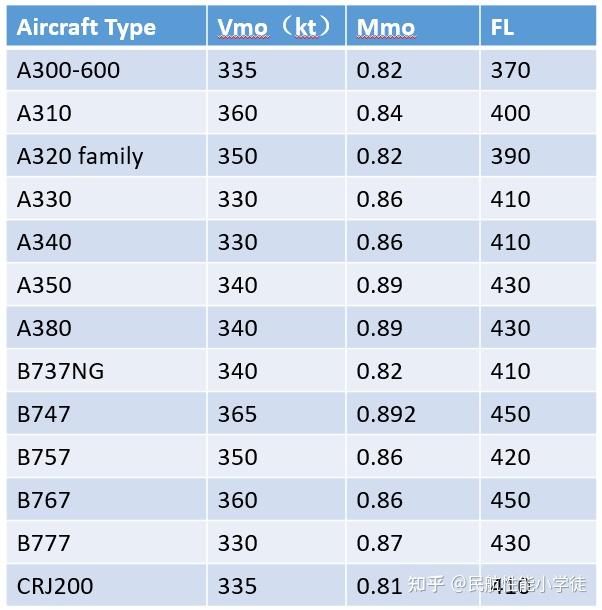Viewport: 602px width, 610px height.
Task: Select the B747 Vmo value 365
Action: point(237,415)
